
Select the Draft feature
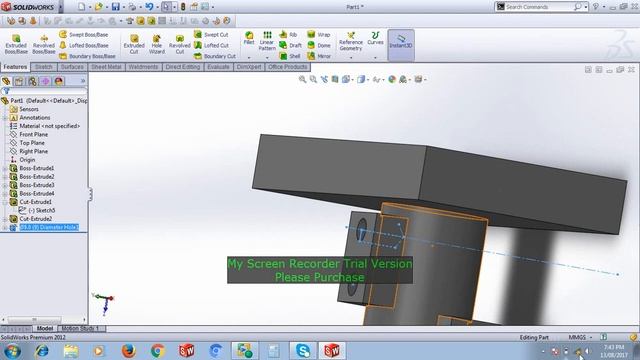coord(291,45)
